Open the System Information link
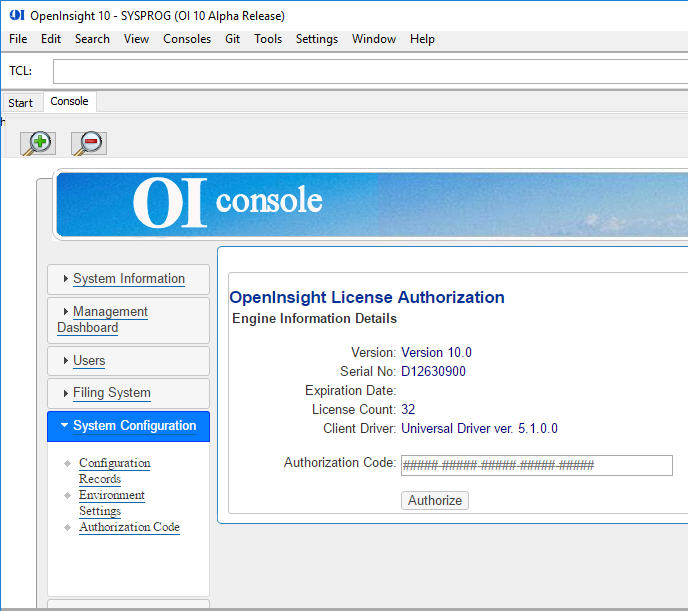 tap(129, 279)
